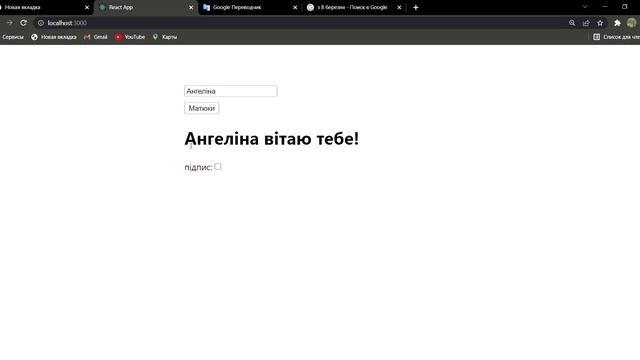Open the profile avatar
The height and width of the screenshot is (360, 640).
[631, 23]
